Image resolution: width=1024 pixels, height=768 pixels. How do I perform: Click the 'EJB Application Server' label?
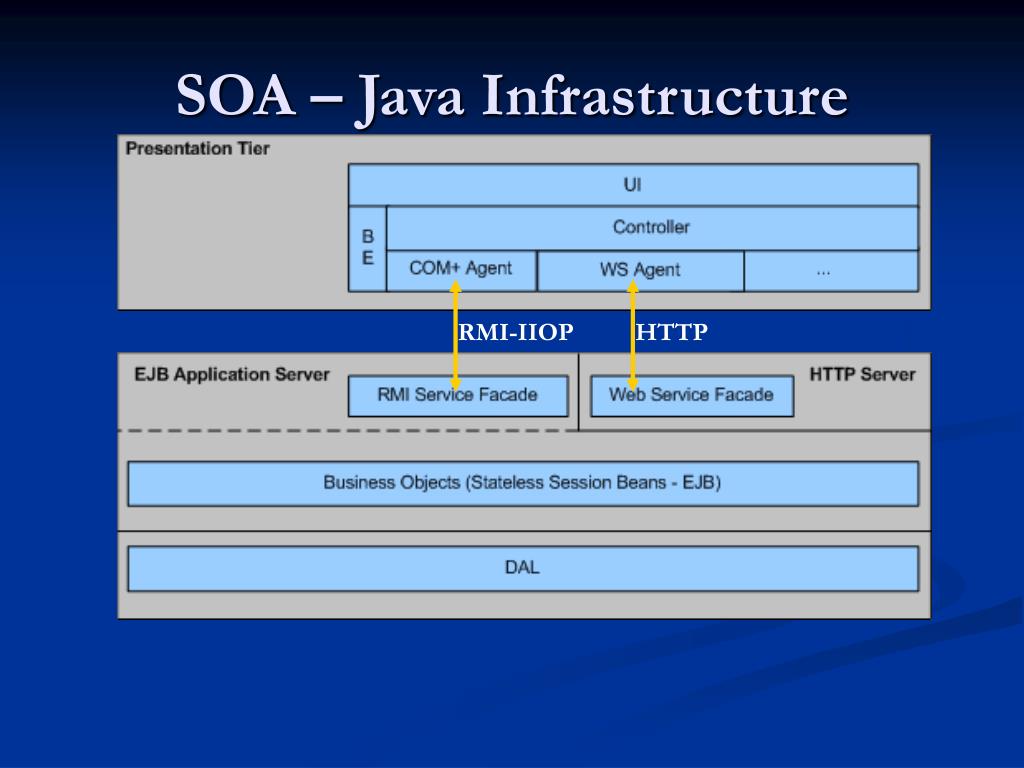232,374
